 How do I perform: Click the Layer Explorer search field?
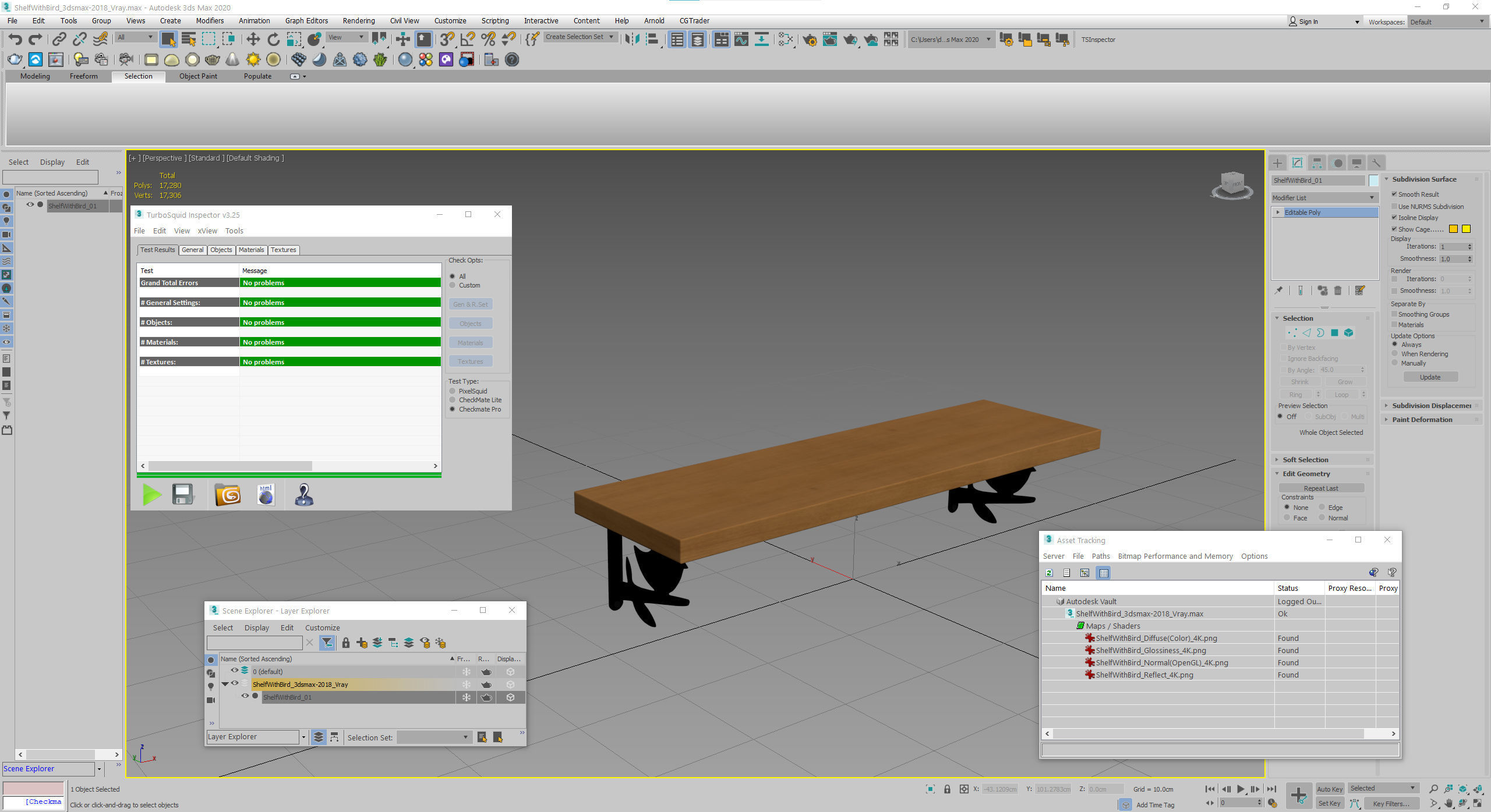pos(254,643)
